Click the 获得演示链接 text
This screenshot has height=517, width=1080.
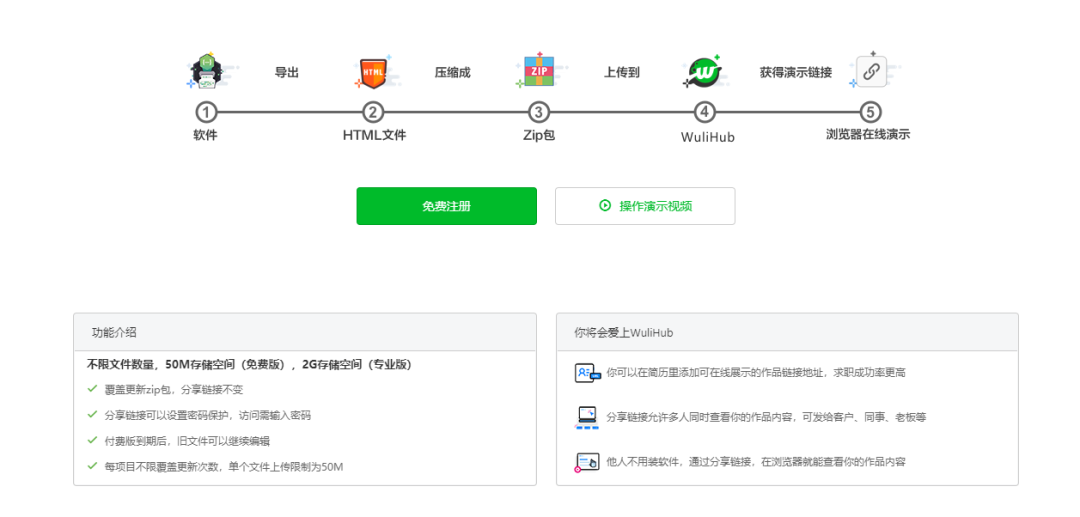click(x=796, y=72)
